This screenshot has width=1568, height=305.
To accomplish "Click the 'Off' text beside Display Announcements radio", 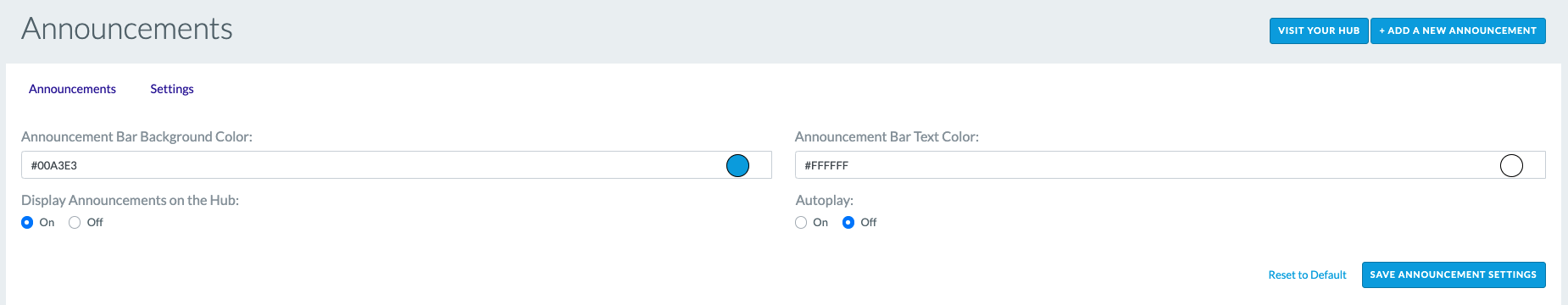I will (x=95, y=223).
